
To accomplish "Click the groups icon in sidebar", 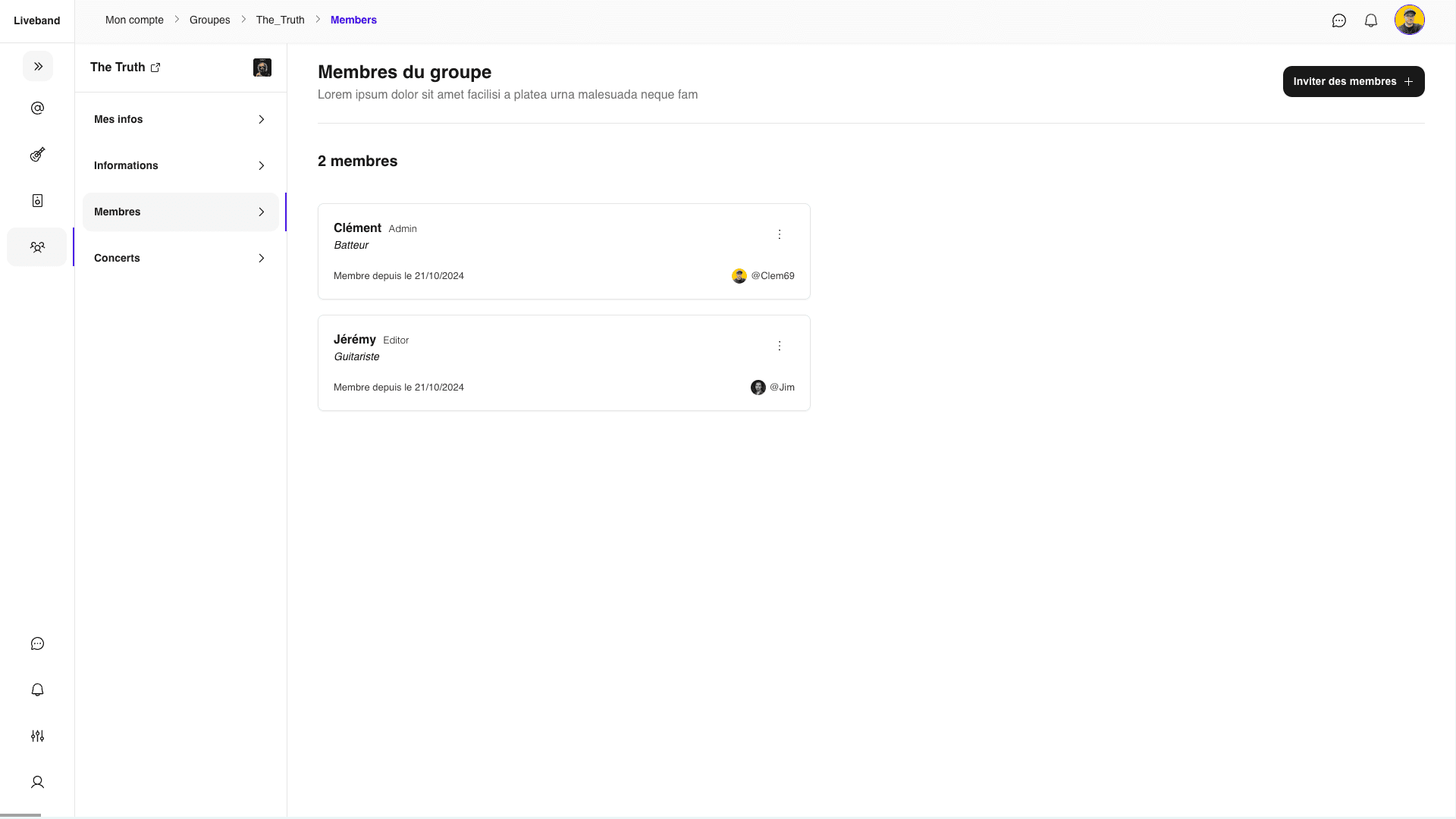I will tap(37, 247).
